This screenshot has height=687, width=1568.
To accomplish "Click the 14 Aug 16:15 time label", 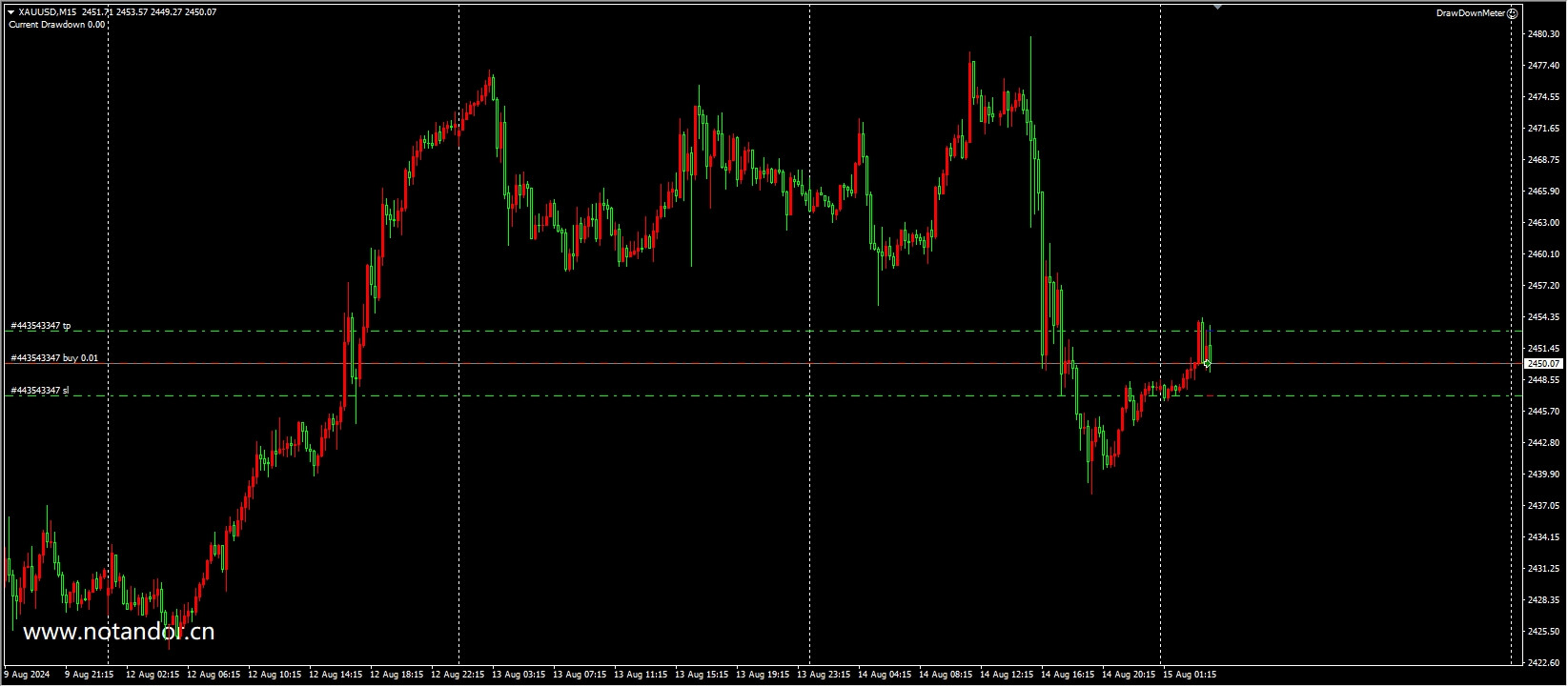I will pyautogui.click(x=1068, y=675).
